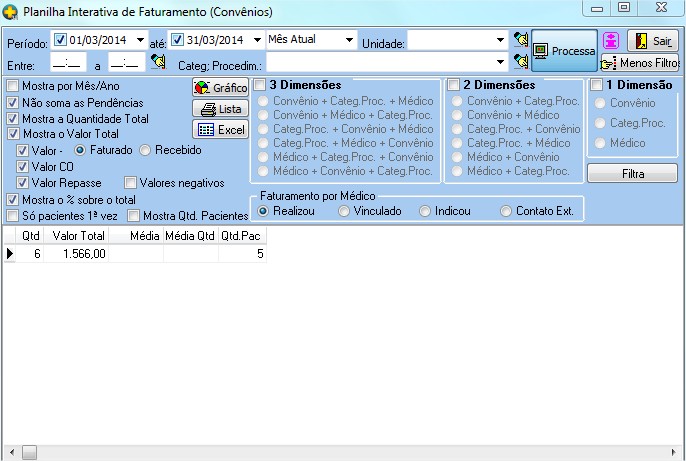686x461 pixels.
Task: Click the Sair exit button
Action: (653, 41)
